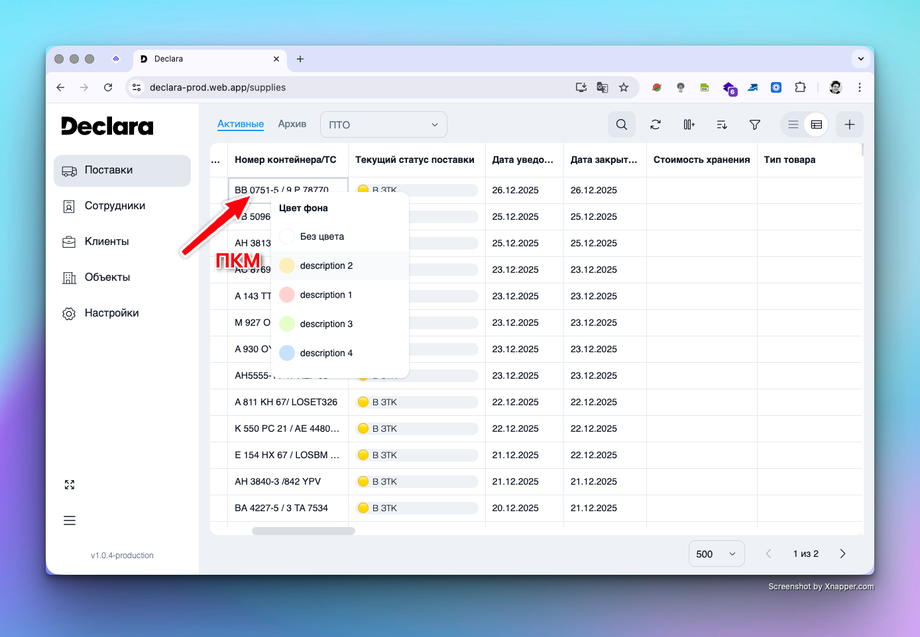This screenshot has width=920, height=637.
Task: Bookmark page with star icon
Action: pos(624,87)
